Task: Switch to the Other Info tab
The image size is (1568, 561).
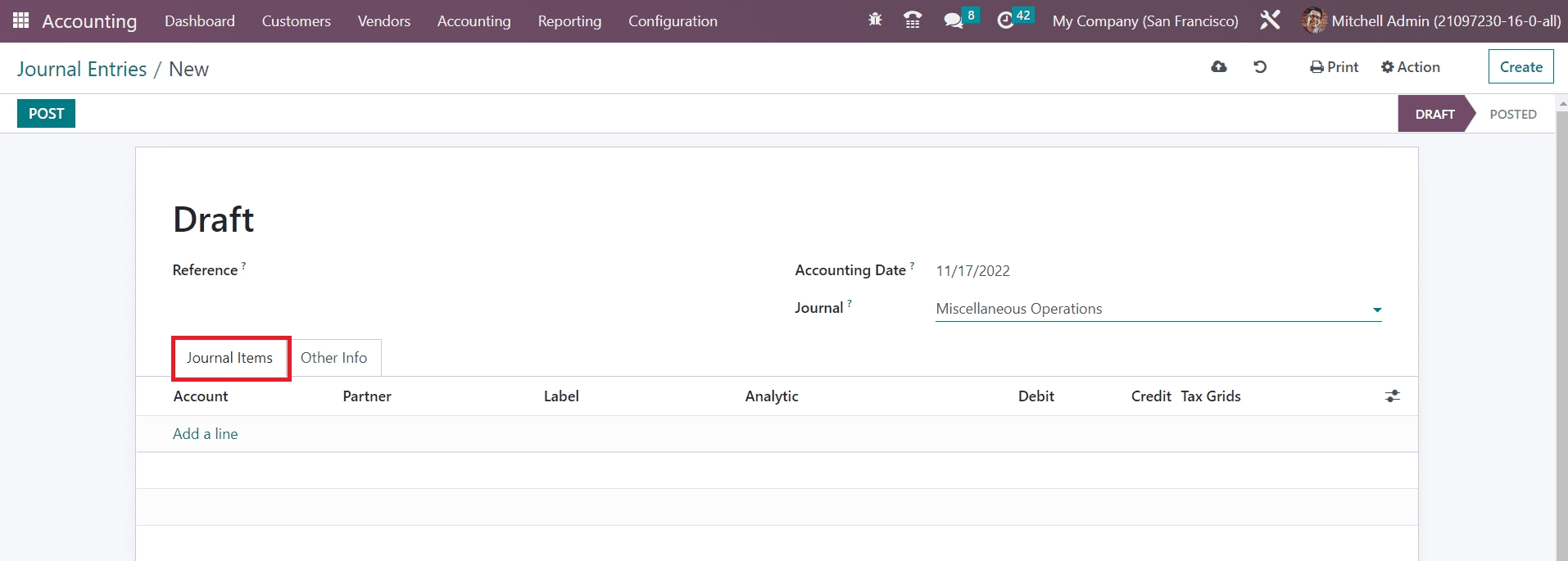Action: point(333,358)
